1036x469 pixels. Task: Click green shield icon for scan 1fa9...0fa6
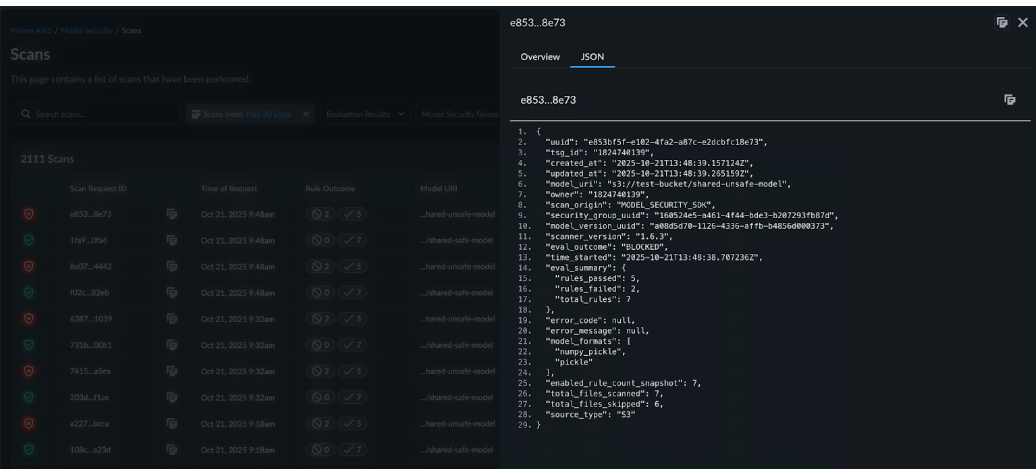pyautogui.click(x=29, y=240)
